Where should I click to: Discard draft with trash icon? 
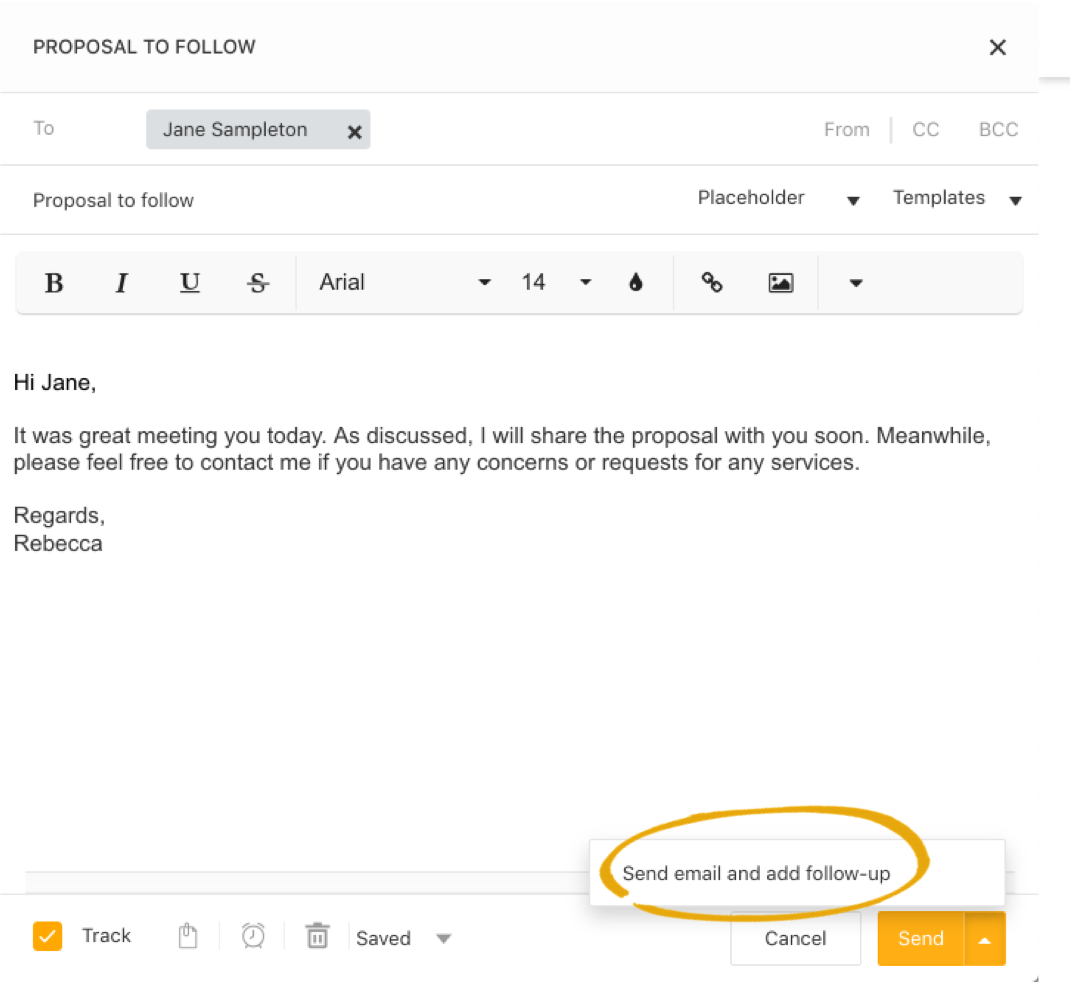click(x=317, y=936)
